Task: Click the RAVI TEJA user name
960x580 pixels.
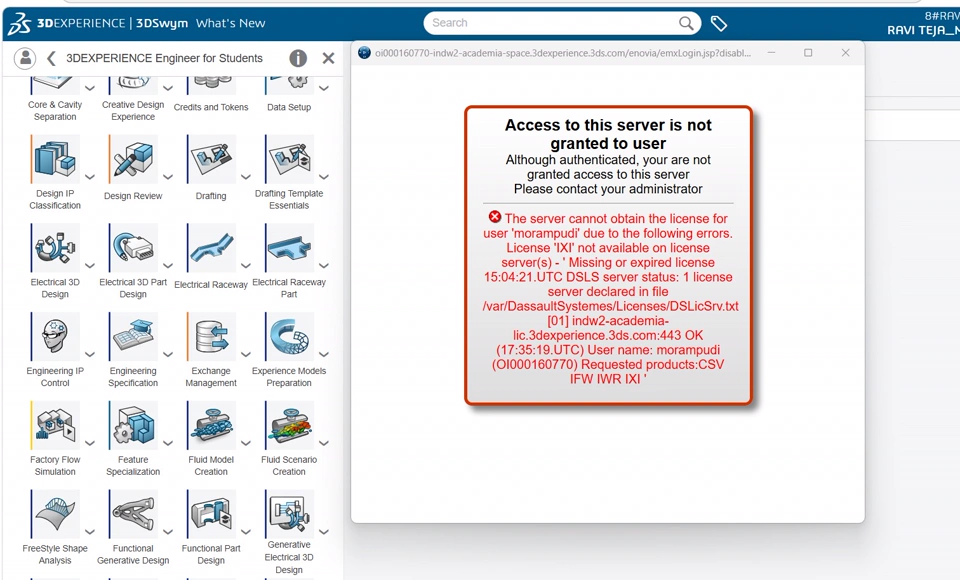Action: pyautogui.click(x=923, y=30)
